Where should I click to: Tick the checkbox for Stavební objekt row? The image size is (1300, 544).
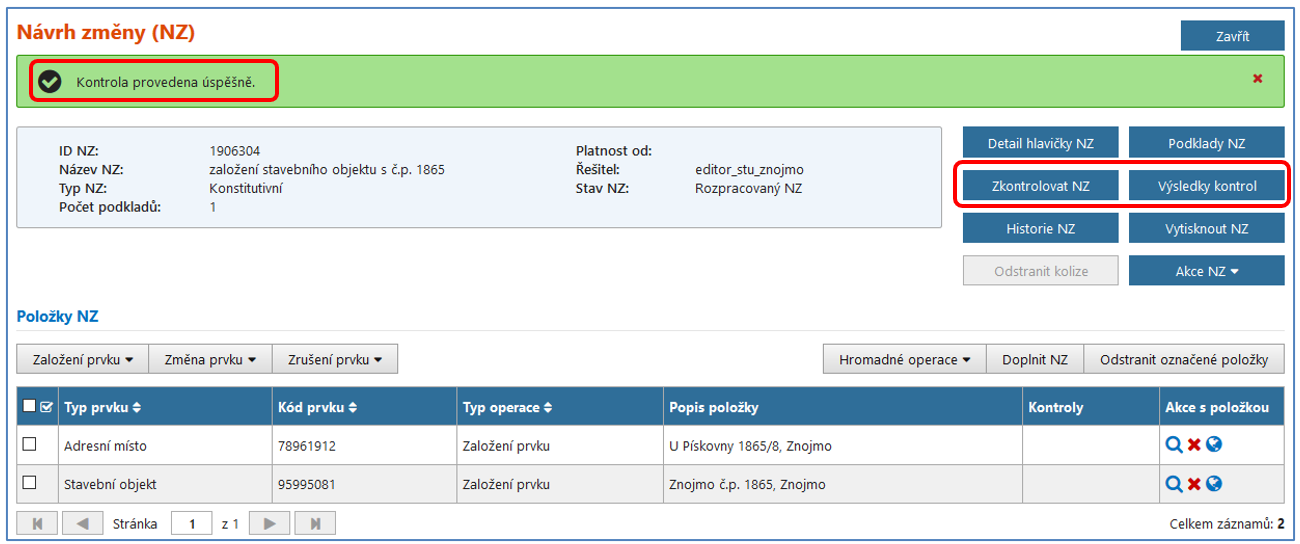click(x=30, y=483)
